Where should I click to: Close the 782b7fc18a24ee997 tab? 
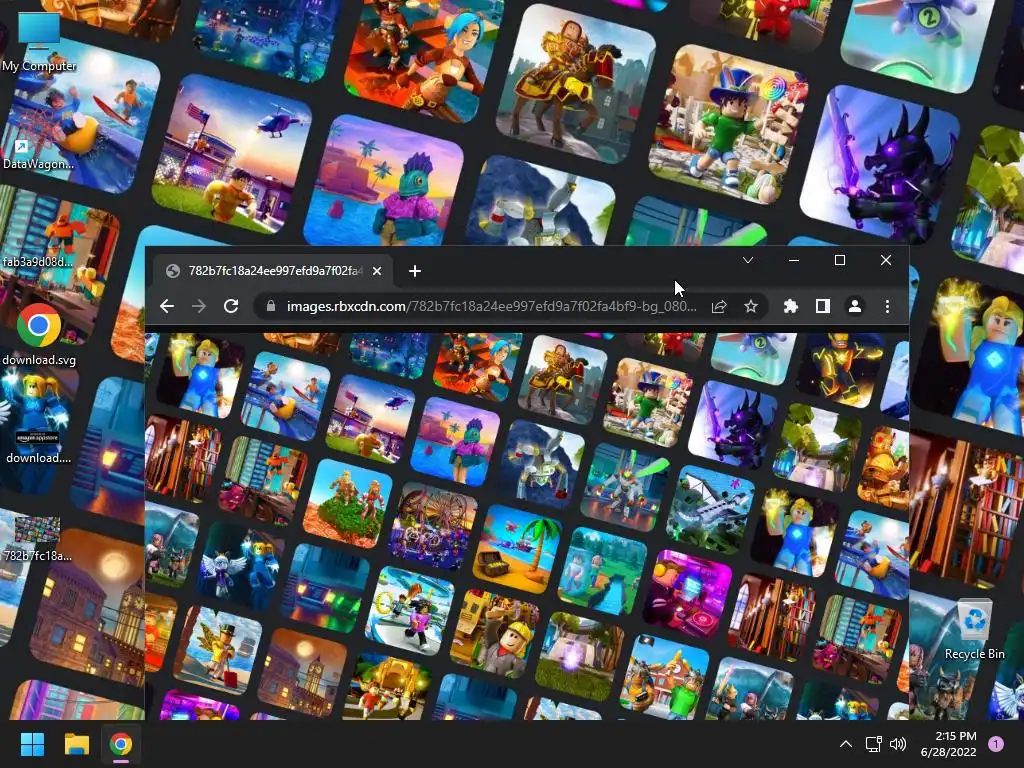[377, 271]
